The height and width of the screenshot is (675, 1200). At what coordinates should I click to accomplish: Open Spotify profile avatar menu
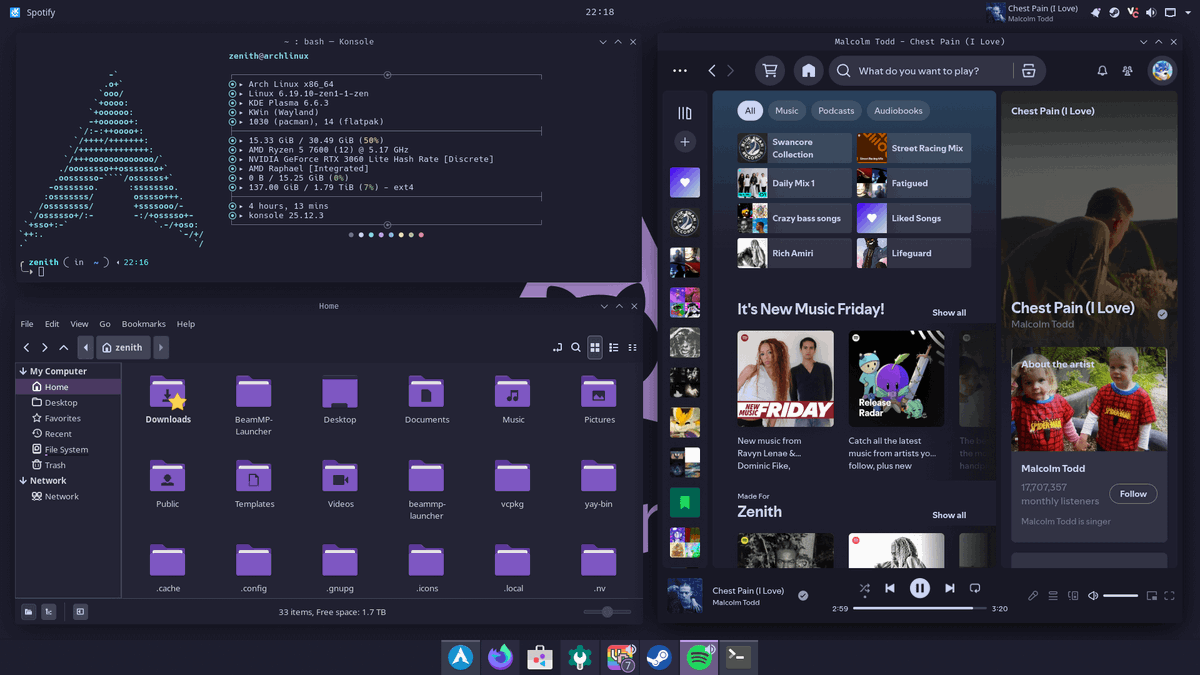click(1162, 71)
